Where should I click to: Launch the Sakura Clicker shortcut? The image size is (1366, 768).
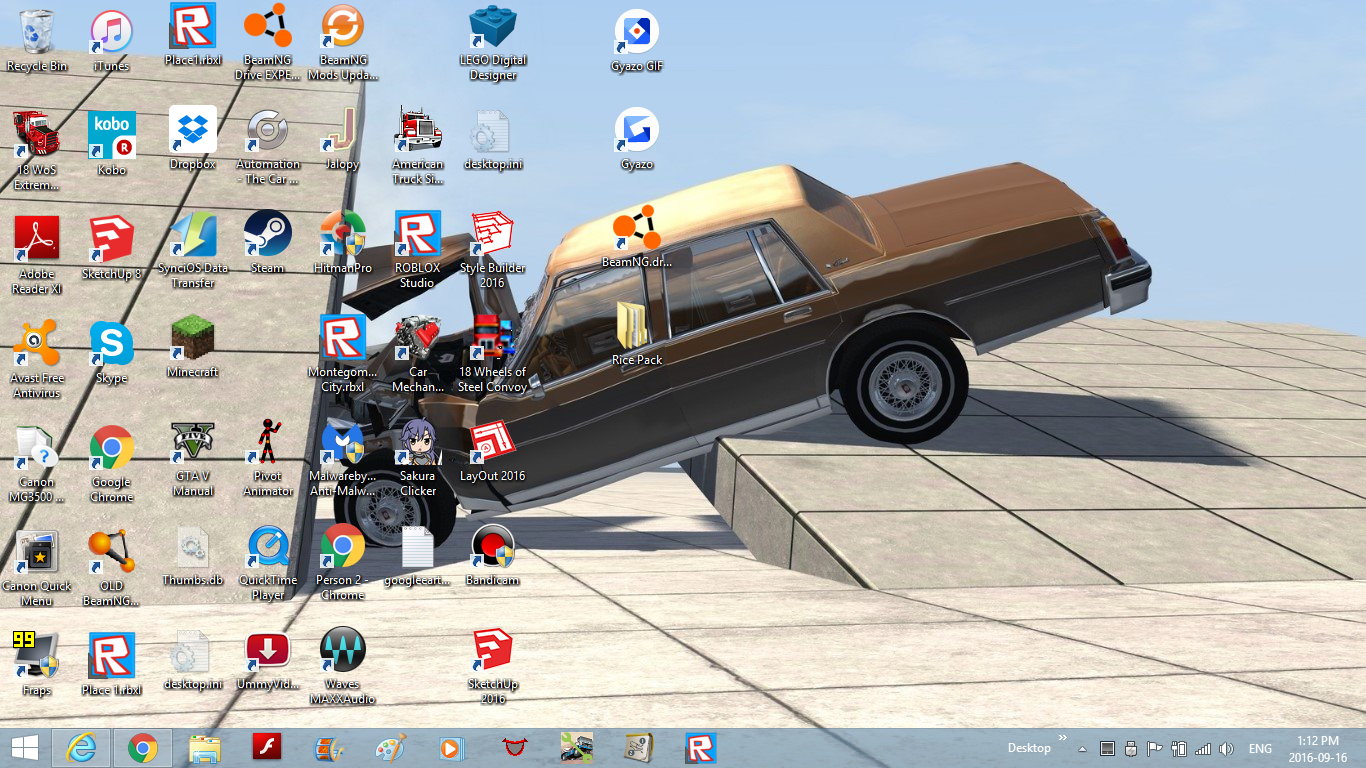point(418,459)
